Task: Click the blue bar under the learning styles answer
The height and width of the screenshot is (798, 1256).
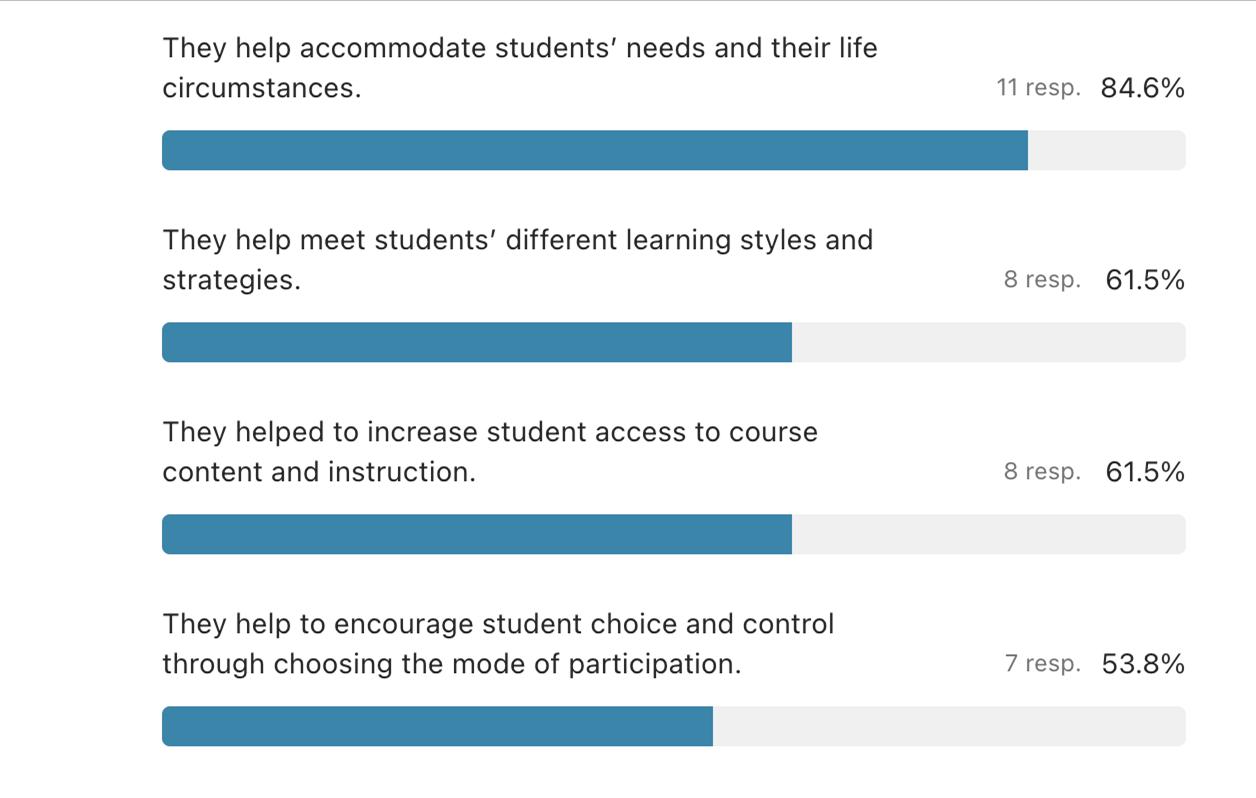Action: [477, 342]
